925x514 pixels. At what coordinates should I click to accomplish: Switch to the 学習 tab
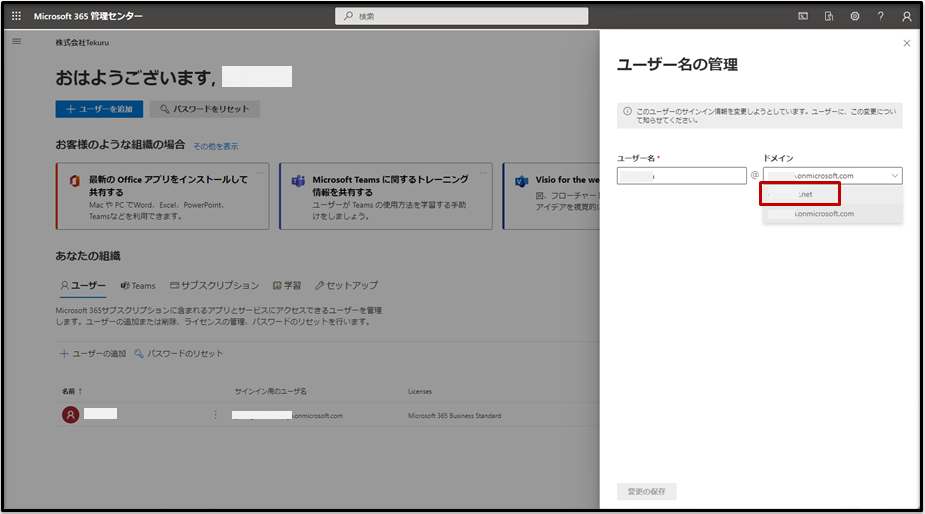pyautogui.click(x=287, y=286)
